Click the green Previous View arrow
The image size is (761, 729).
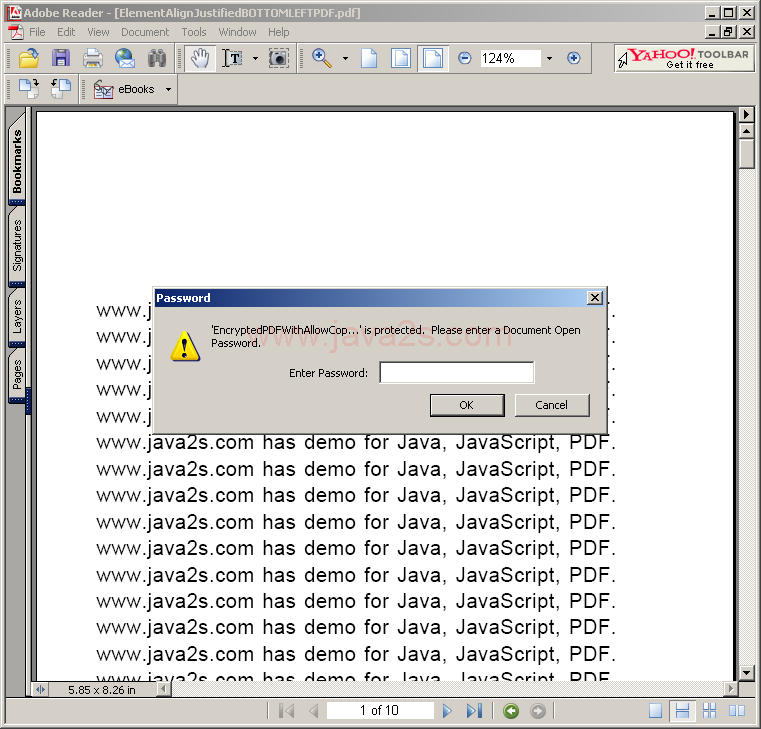click(511, 711)
